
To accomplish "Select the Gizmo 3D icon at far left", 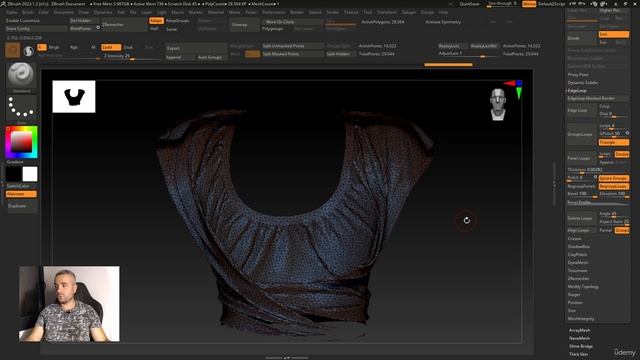I will click(x=13, y=50).
